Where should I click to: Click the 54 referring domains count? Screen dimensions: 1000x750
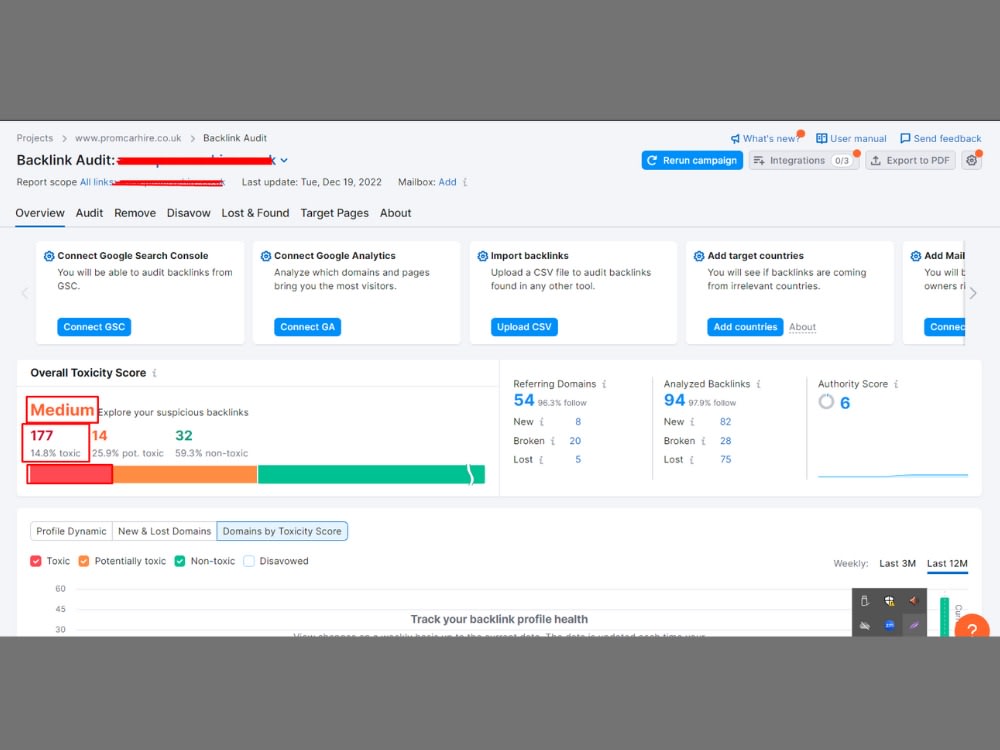click(x=524, y=400)
